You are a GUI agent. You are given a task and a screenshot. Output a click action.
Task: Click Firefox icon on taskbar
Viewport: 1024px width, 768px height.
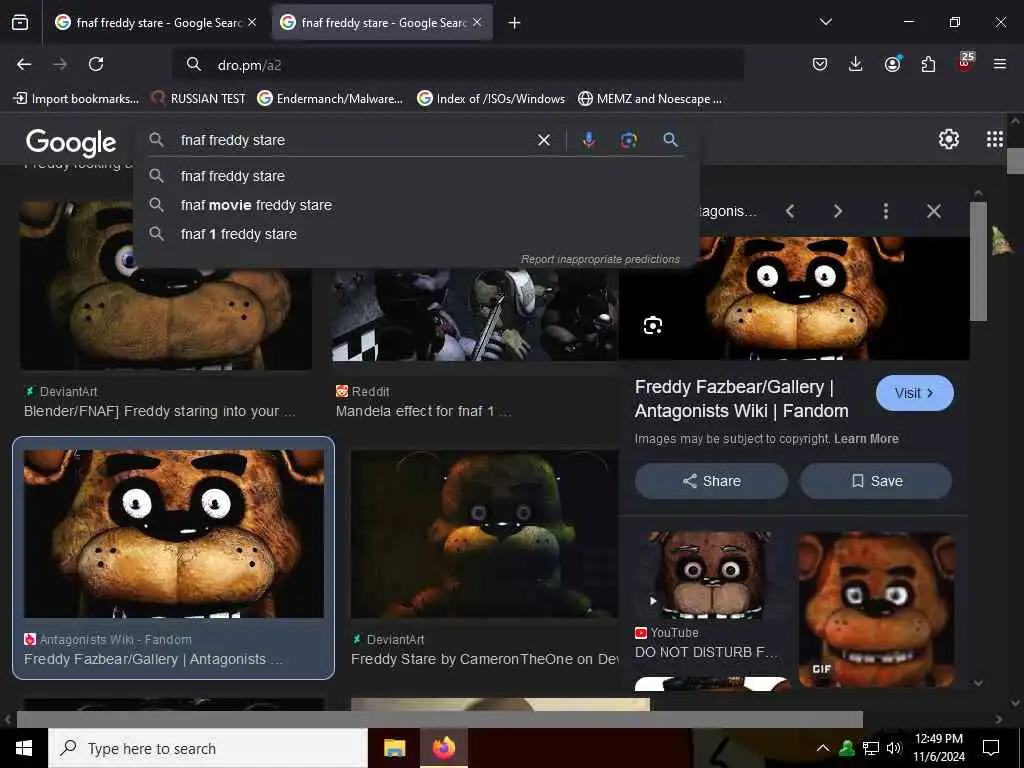click(x=443, y=748)
